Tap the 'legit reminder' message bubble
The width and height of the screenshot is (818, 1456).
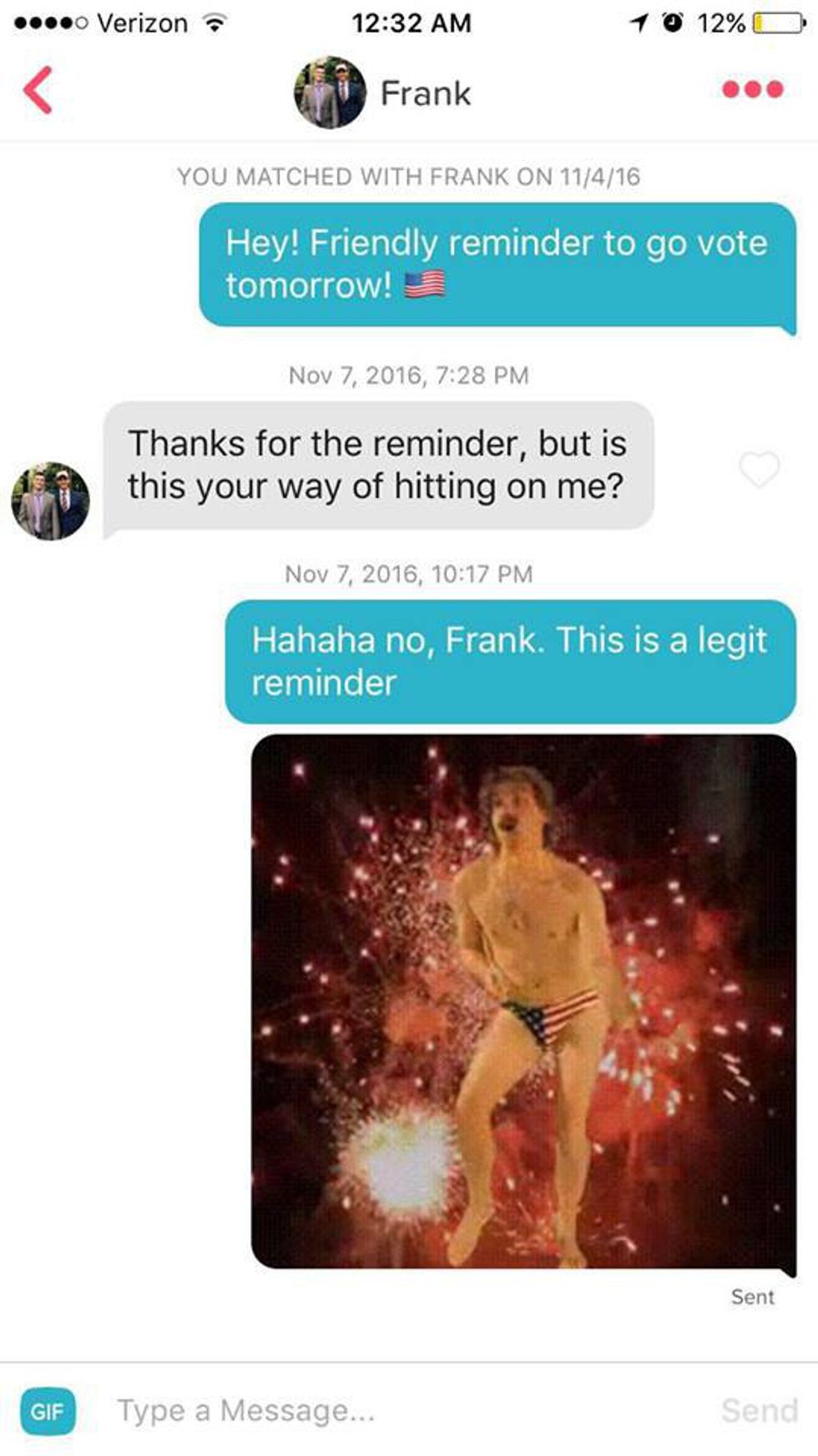(x=510, y=662)
